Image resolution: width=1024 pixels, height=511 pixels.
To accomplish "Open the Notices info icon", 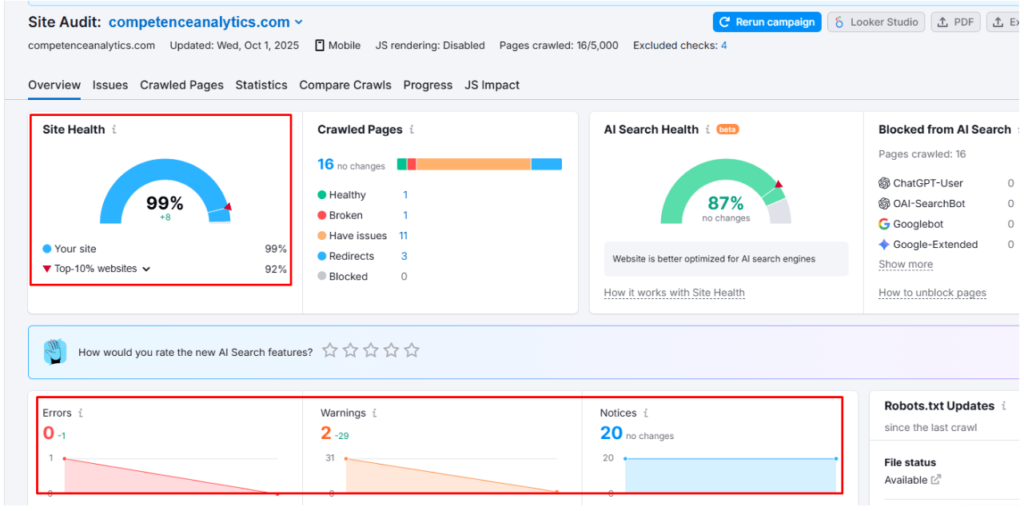I will pyautogui.click(x=645, y=413).
